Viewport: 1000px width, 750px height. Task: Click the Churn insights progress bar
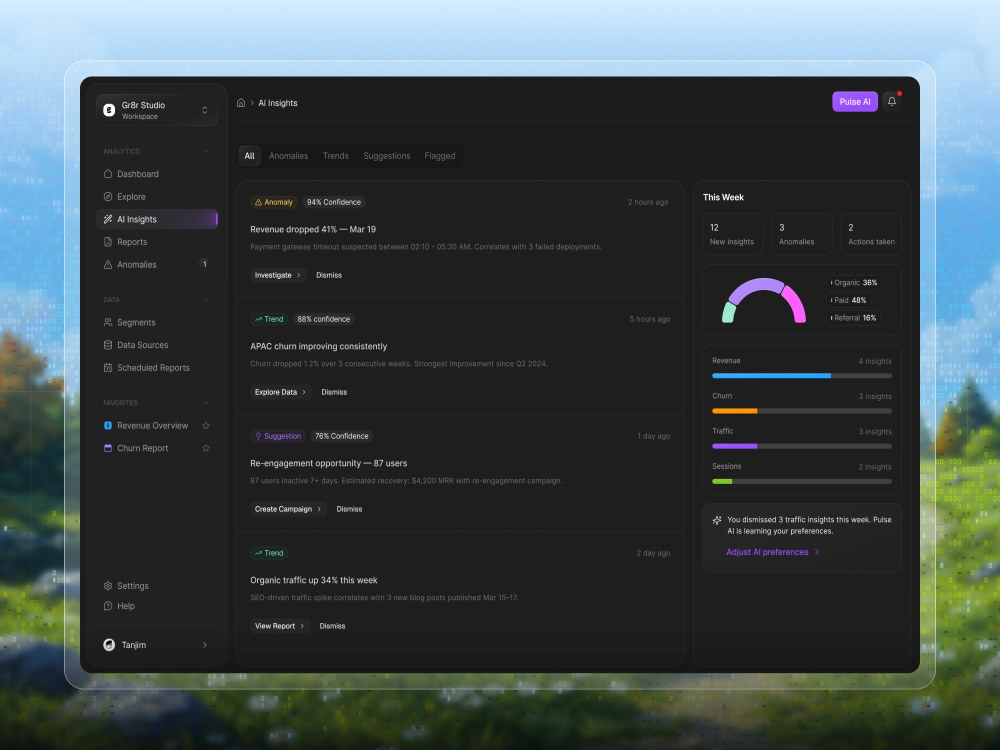pyautogui.click(x=802, y=411)
